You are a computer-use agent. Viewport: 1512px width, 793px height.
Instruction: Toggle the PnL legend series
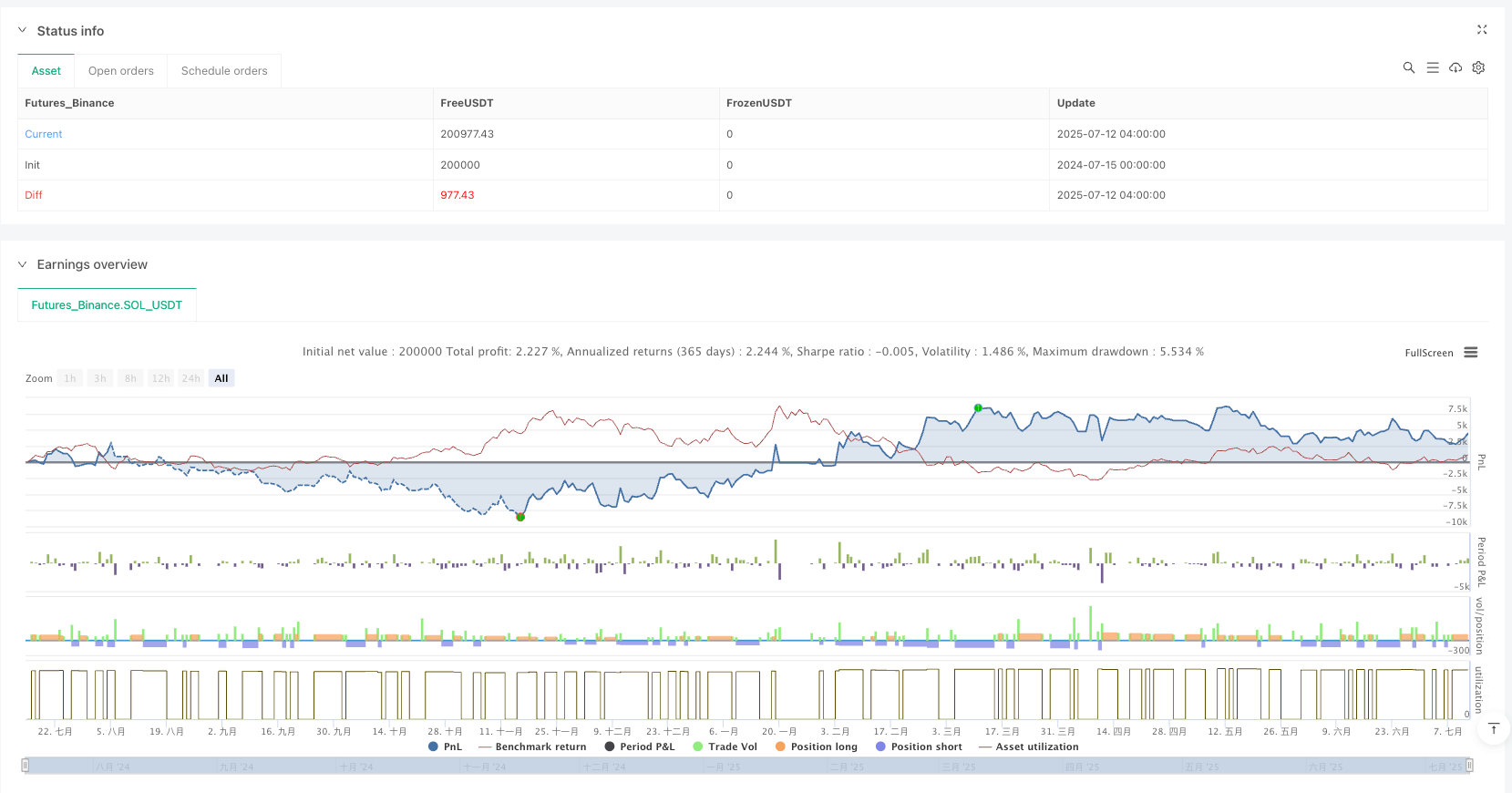tap(445, 747)
